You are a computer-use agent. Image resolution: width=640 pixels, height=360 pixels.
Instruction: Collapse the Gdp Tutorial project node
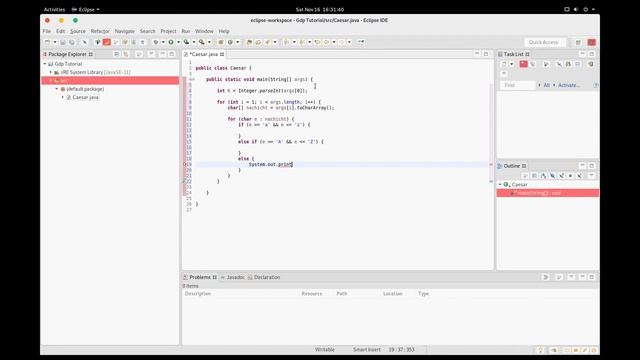click(x=45, y=64)
